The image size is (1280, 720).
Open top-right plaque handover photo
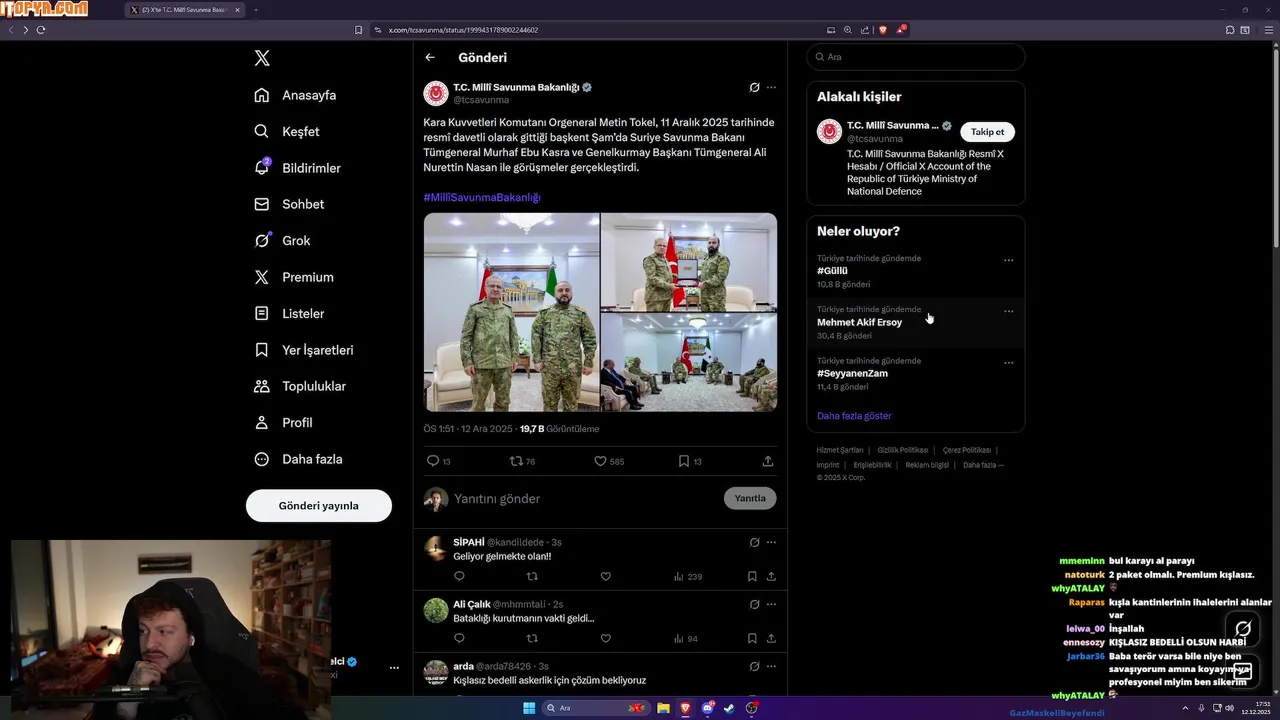[x=689, y=262]
